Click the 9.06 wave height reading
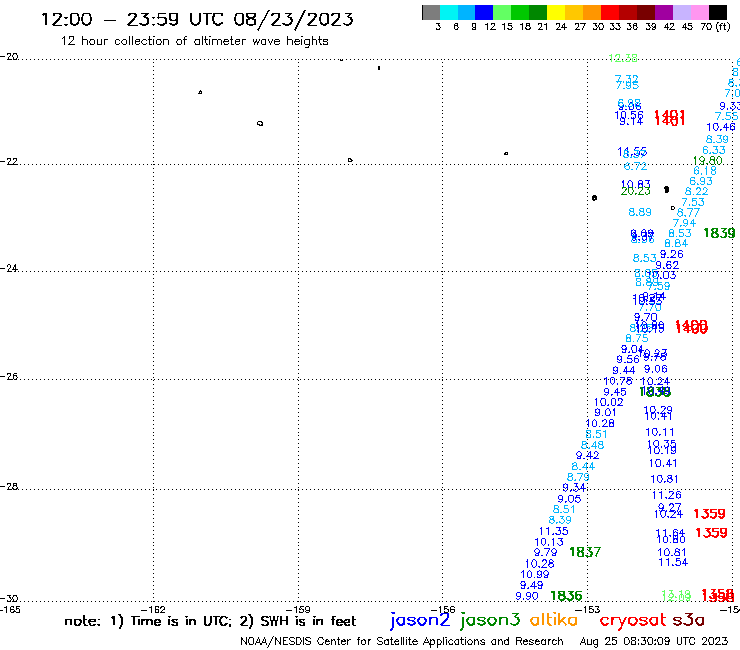This screenshot has width=740, height=650. 656,369
